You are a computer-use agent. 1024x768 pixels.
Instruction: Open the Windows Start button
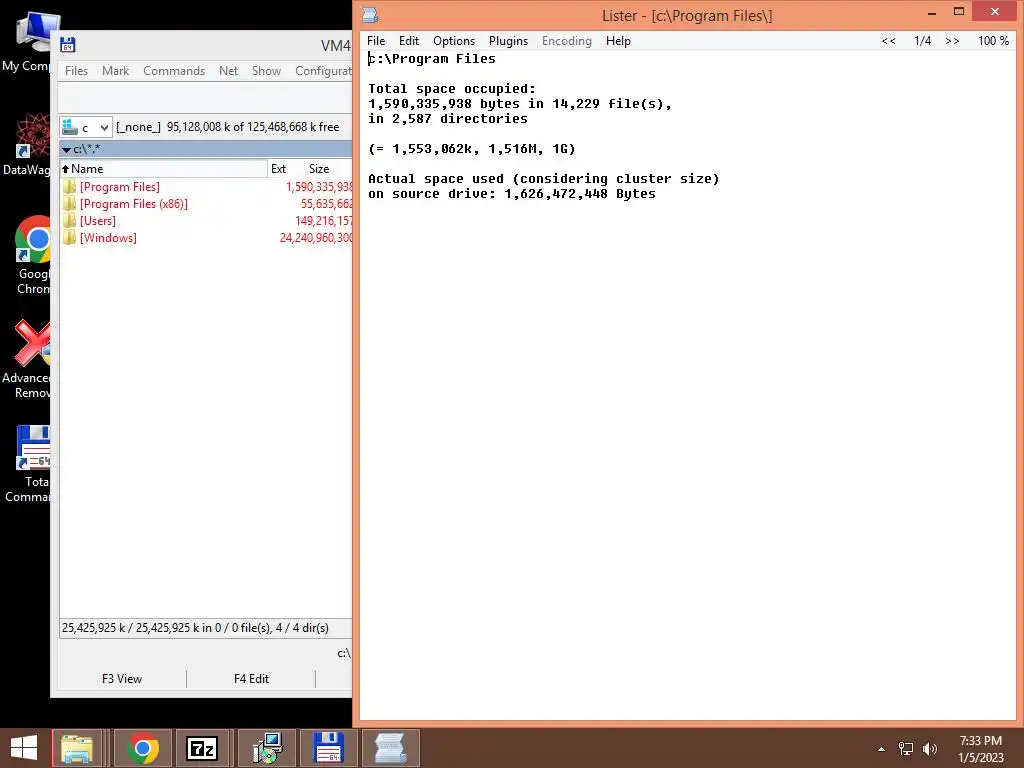(24, 748)
